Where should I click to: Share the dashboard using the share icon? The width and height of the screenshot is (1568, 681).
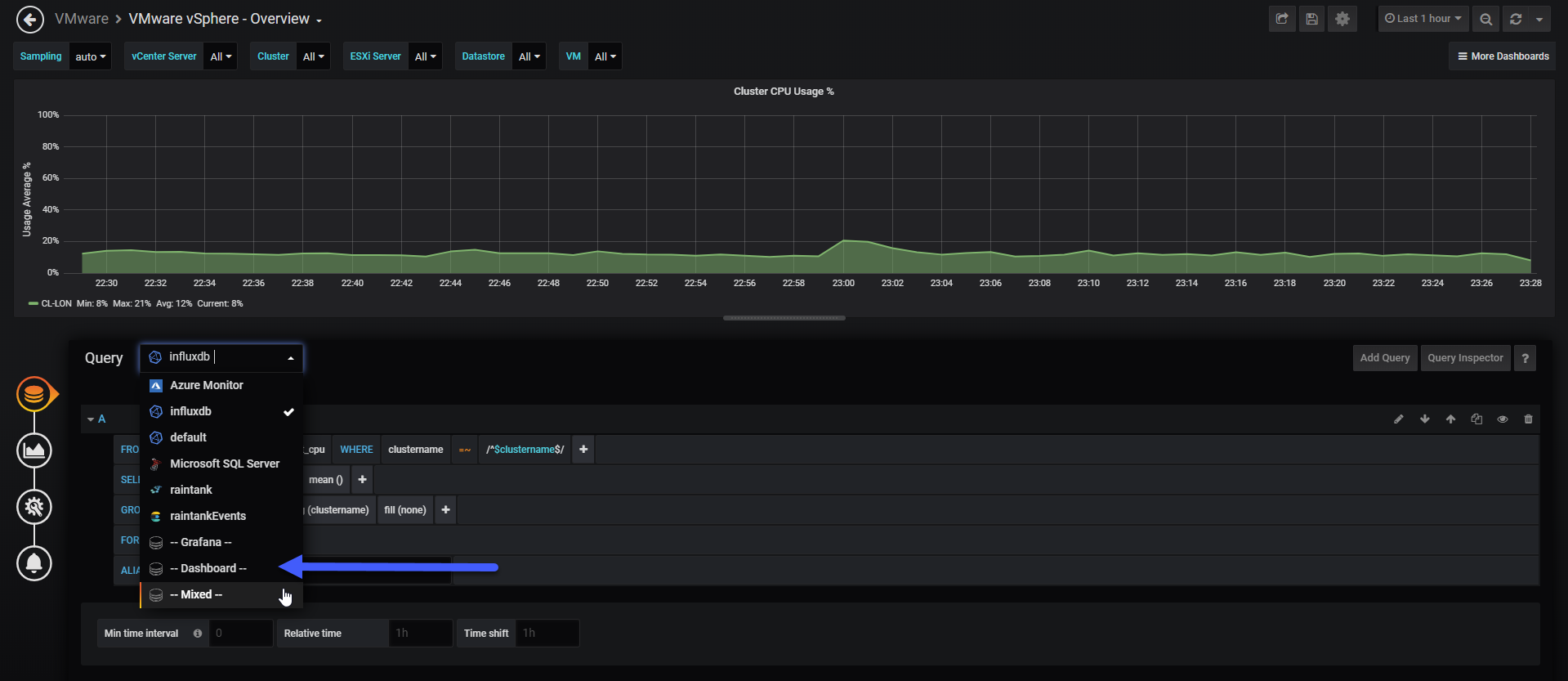click(x=1282, y=19)
